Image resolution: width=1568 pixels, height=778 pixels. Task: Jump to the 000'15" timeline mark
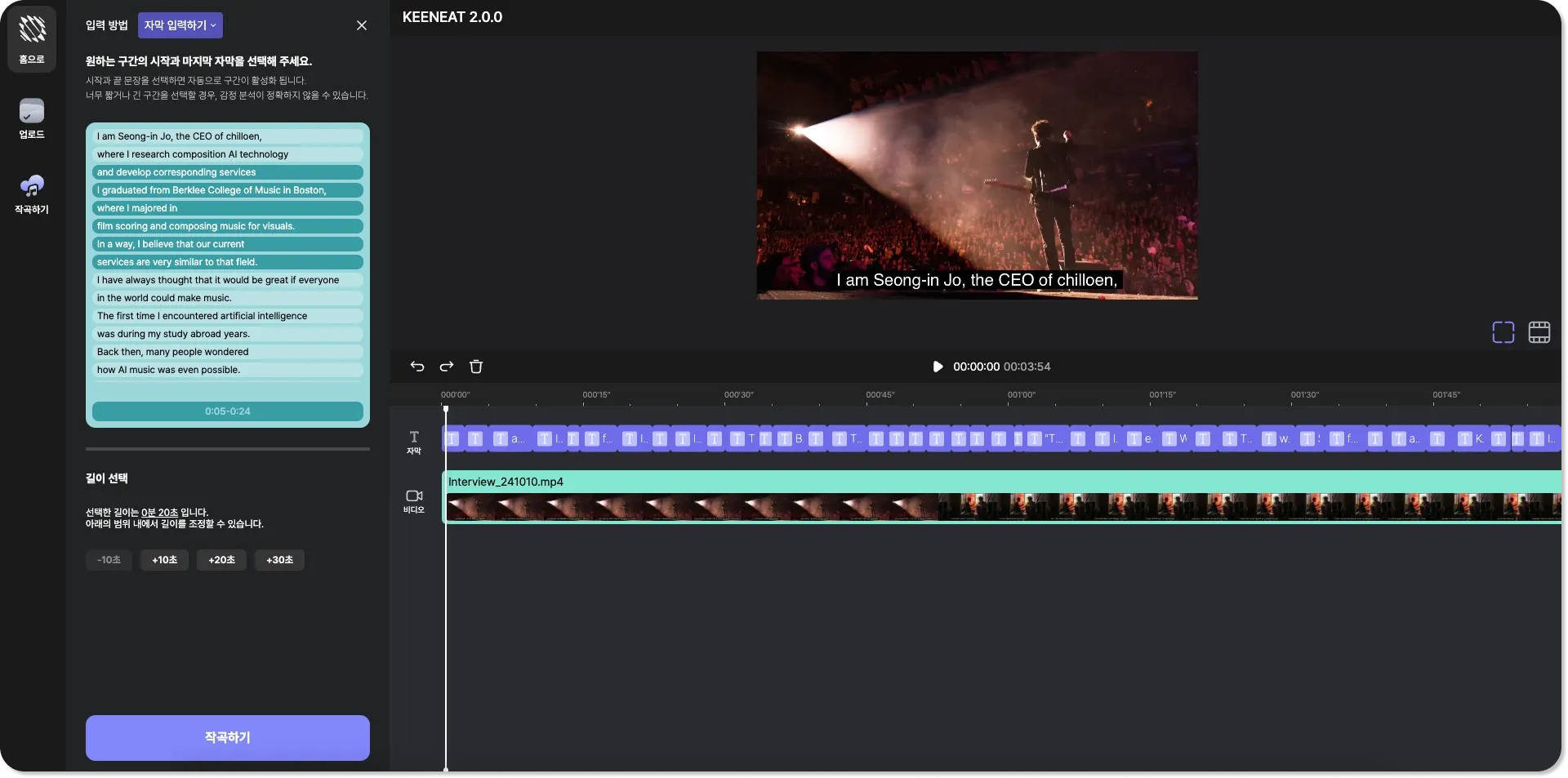click(596, 395)
